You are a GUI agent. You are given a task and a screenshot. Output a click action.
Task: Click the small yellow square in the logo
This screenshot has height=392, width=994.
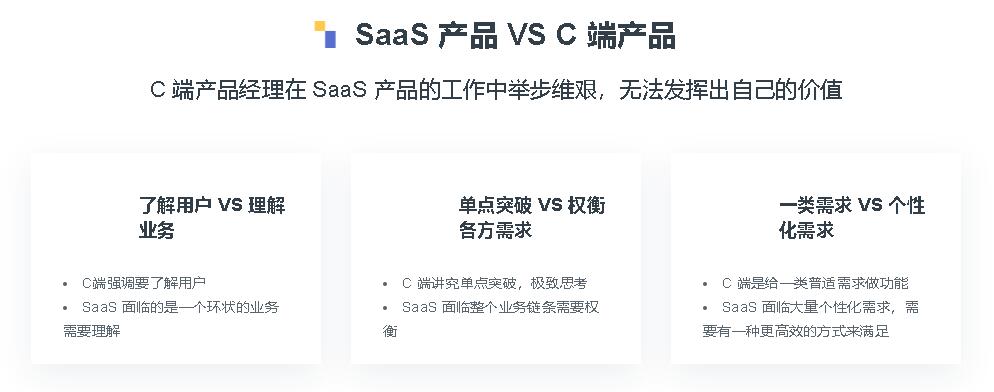tap(320, 26)
